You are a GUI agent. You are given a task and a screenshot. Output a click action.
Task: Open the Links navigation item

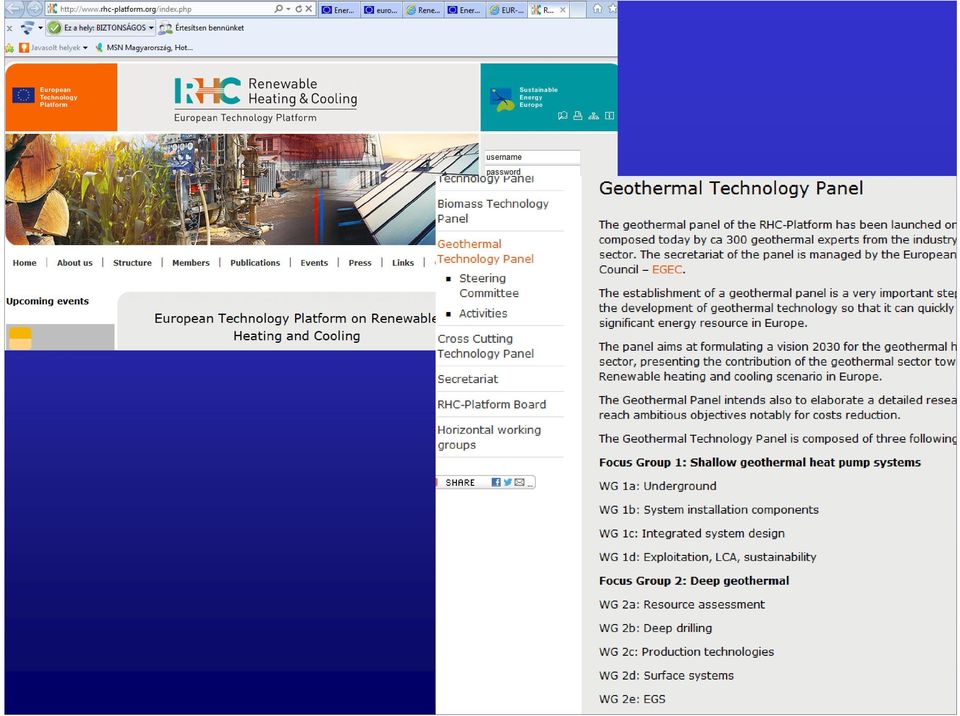pyautogui.click(x=403, y=263)
